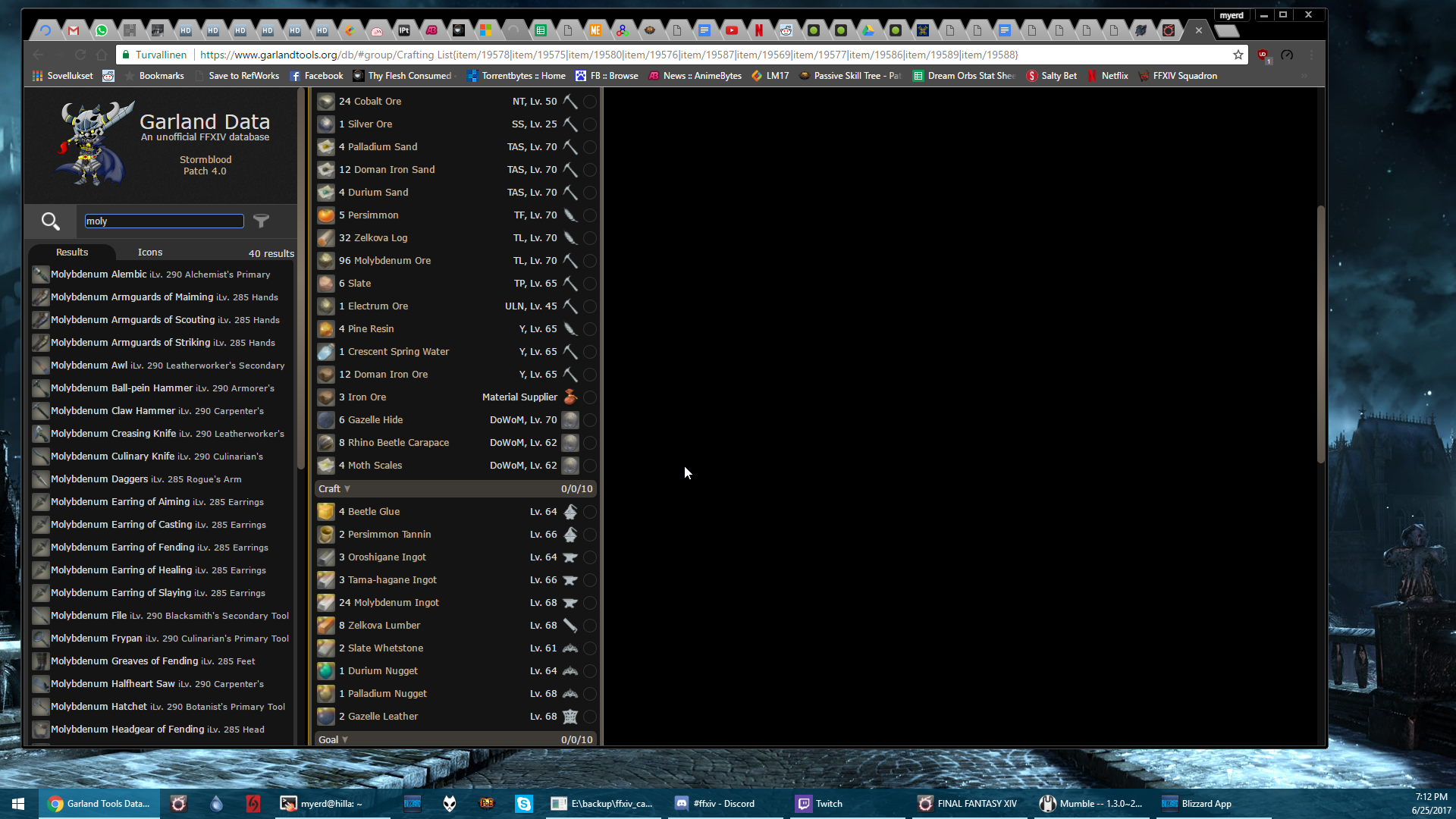Switch to the Icons tab
Viewport: 1456px width, 819px height.
pyautogui.click(x=150, y=253)
